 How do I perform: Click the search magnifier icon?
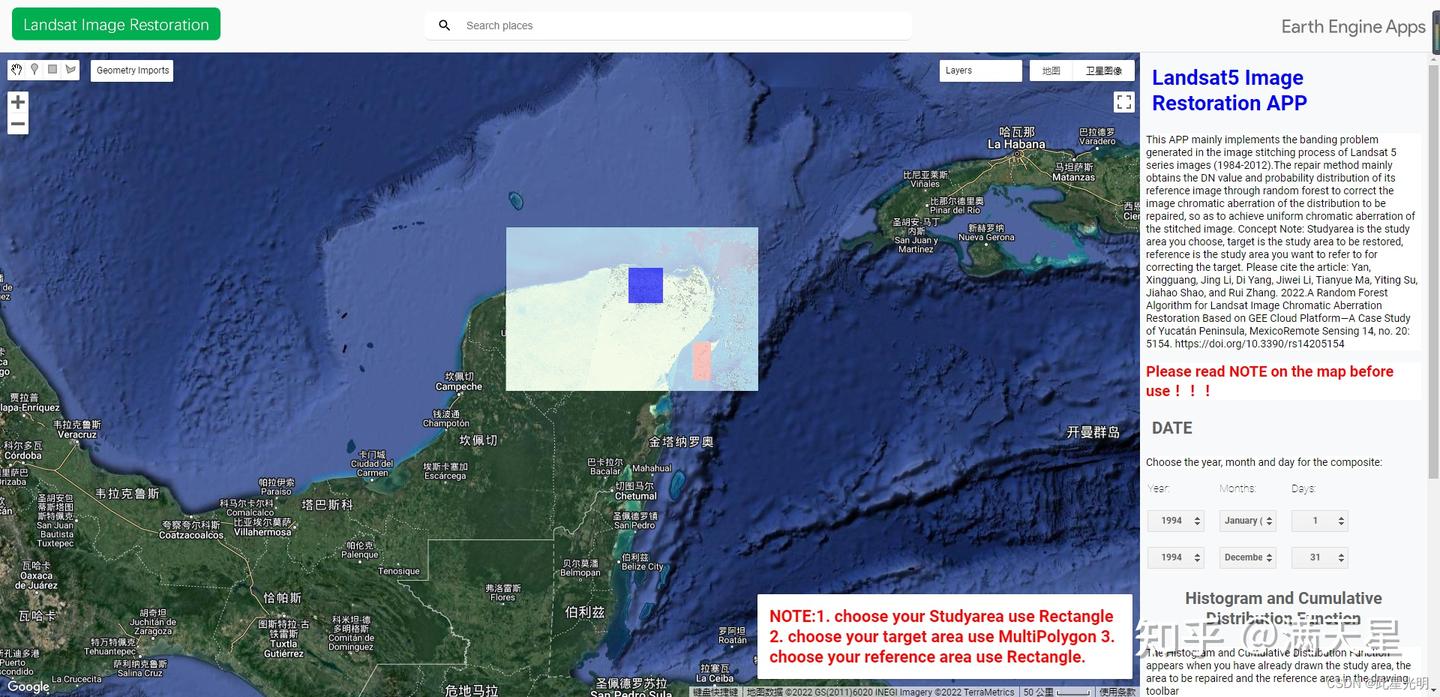(444, 25)
